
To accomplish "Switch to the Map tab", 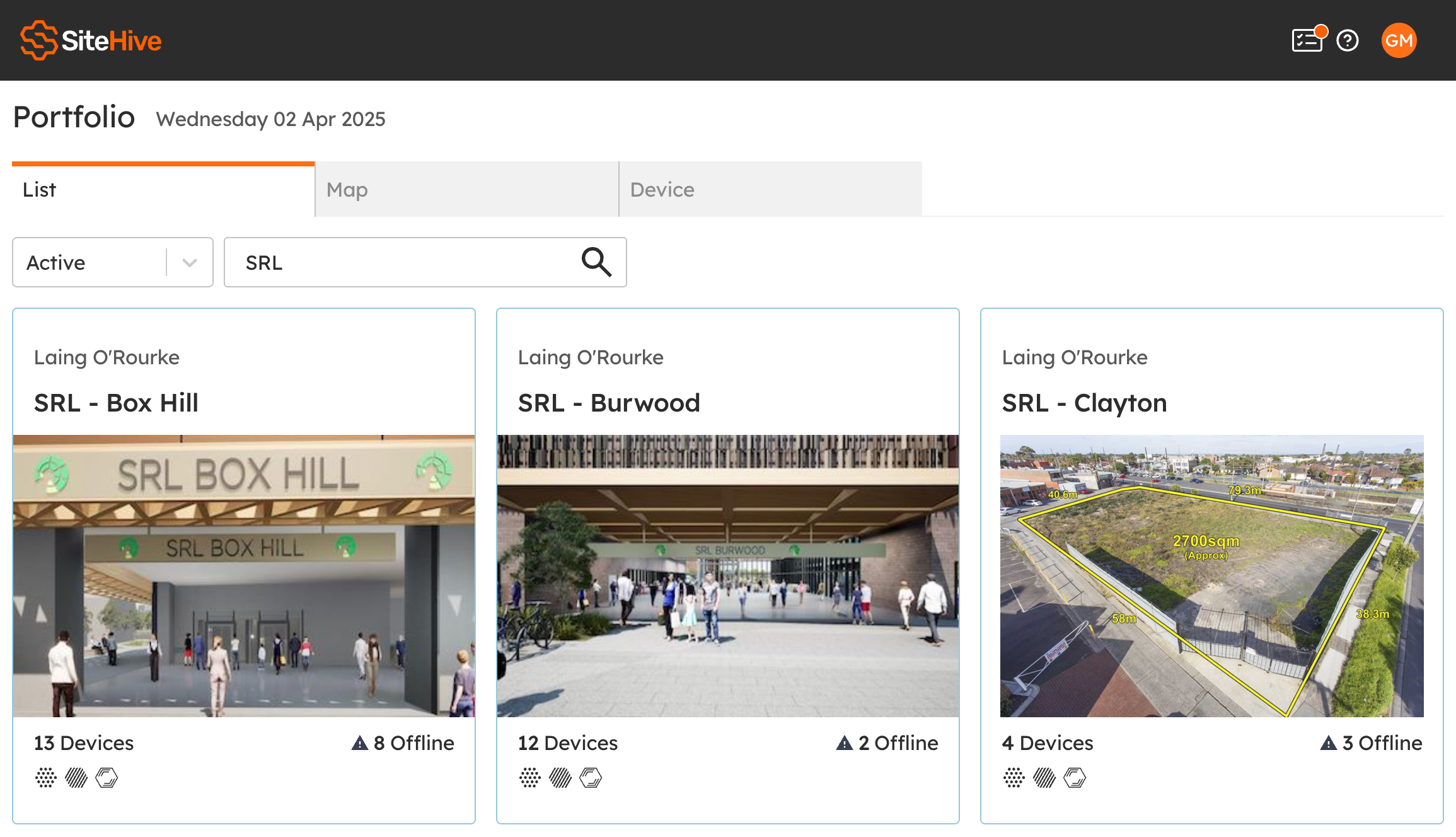I will point(466,190).
